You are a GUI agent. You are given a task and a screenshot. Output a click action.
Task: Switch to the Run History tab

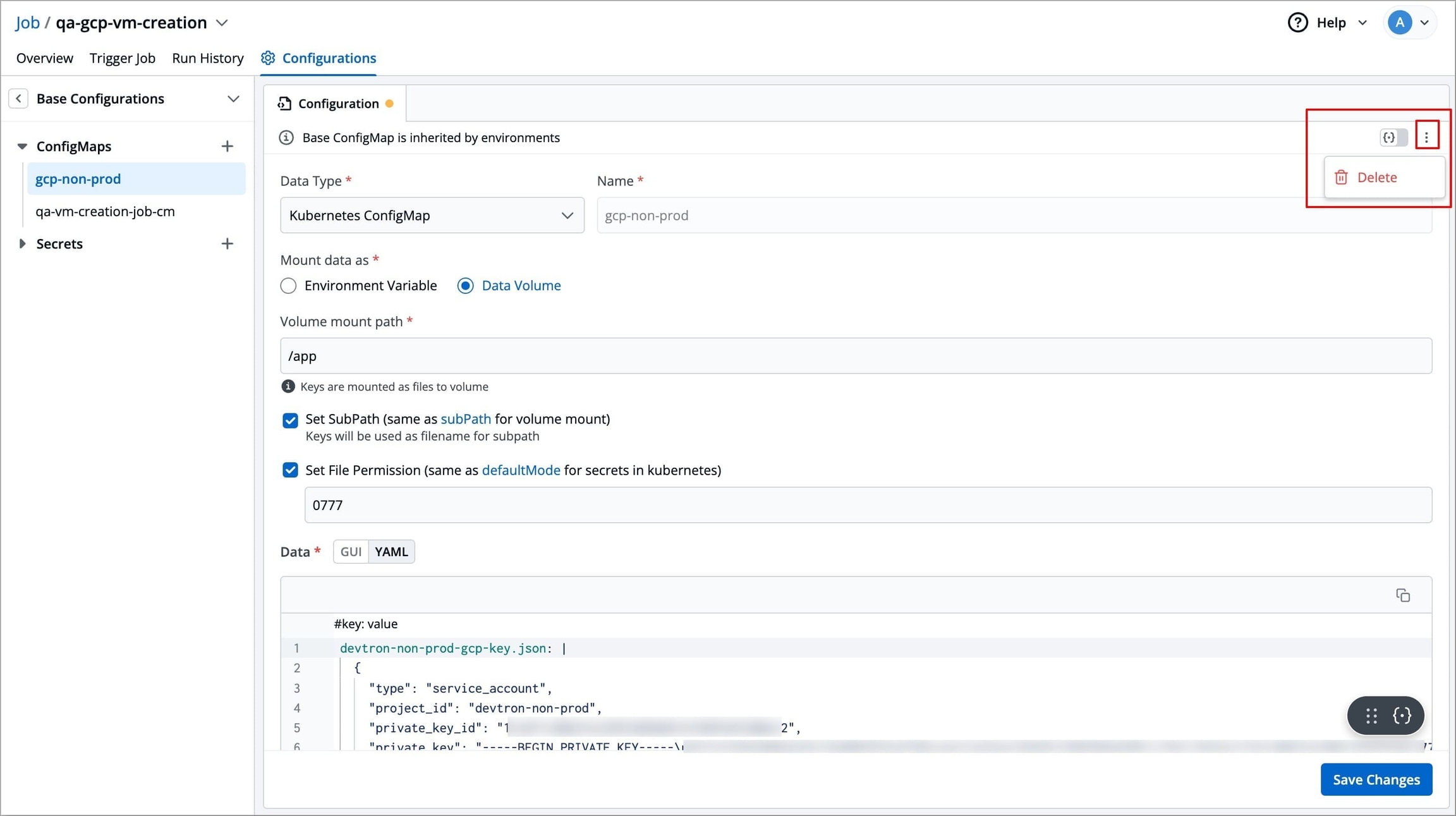[x=207, y=58]
